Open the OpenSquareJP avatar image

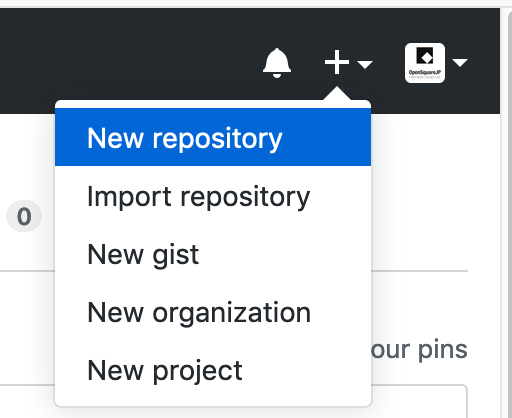pyautogui.click(x=425, y=63)
